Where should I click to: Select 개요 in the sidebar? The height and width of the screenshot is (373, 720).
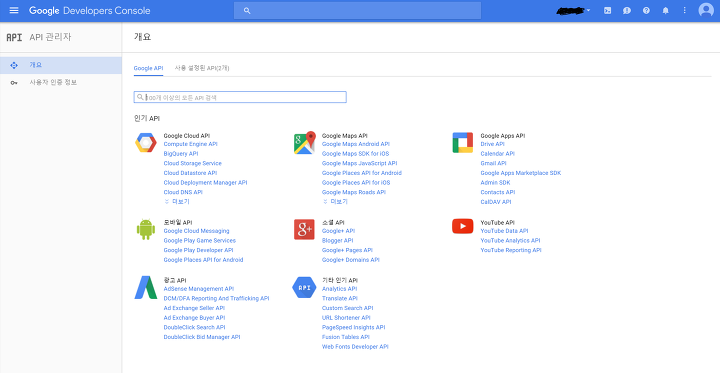tap(61, 65)
